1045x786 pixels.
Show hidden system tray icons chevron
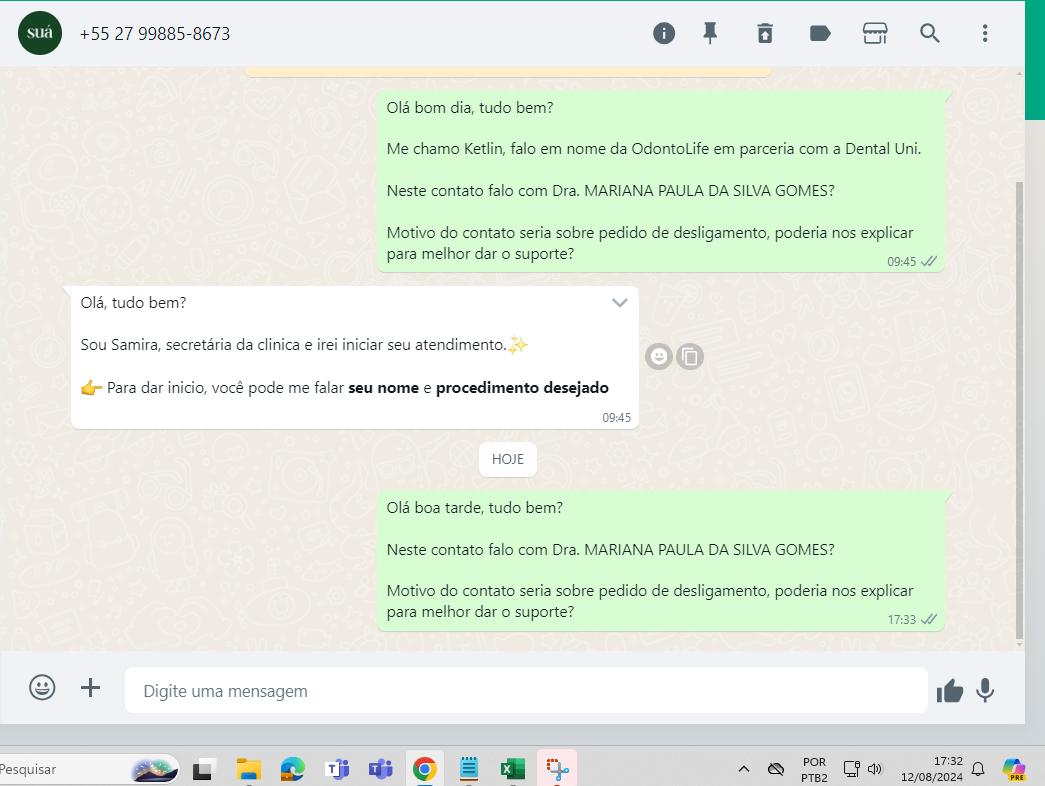click(743, 769)
